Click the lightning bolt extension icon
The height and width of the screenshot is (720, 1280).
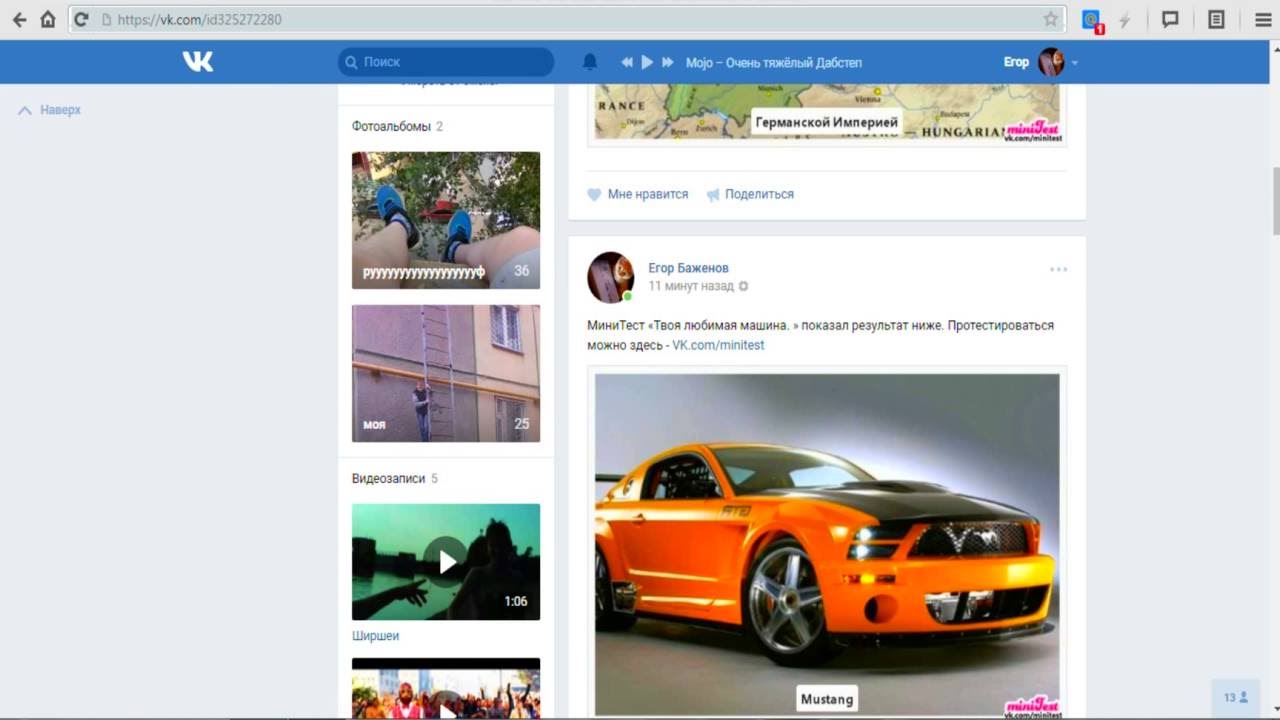(x=1125, y=19)
